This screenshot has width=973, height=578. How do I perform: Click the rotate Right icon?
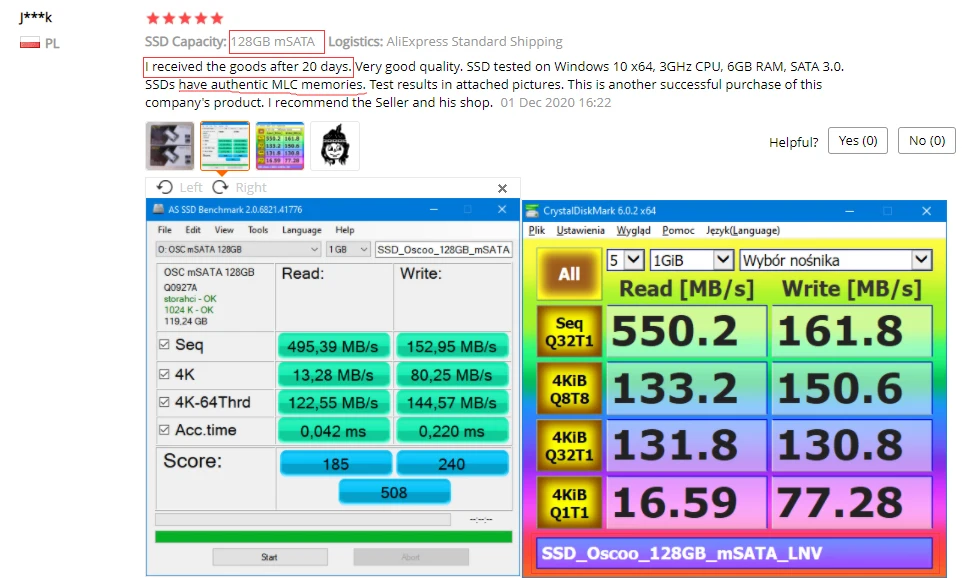click(x=220, y=187)
